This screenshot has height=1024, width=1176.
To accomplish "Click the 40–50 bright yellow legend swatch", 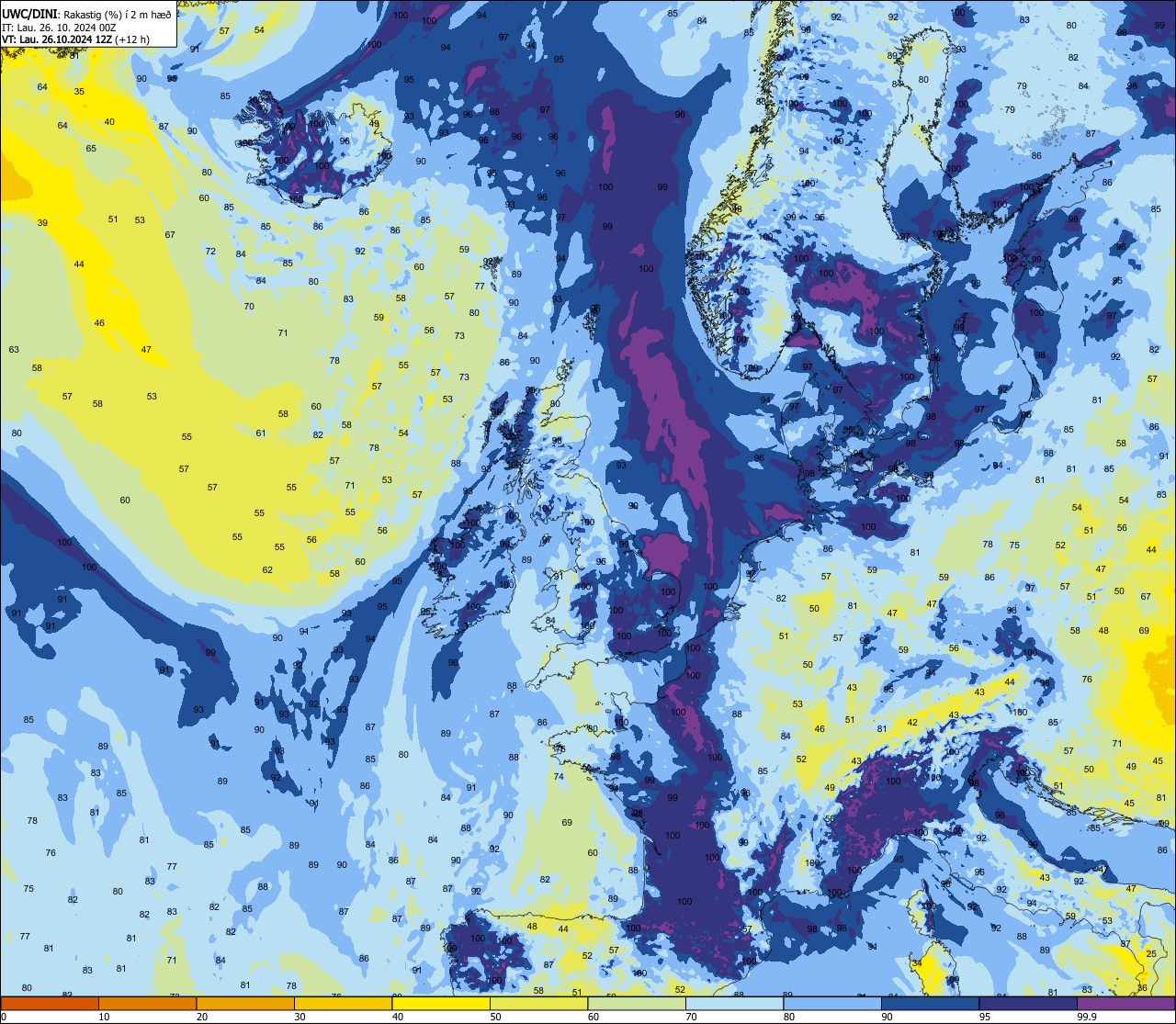I will tap(440, 1003).
